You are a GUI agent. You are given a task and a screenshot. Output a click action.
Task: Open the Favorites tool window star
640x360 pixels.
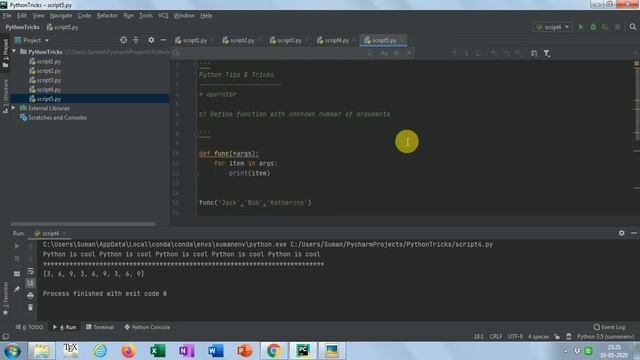coord(5,313)
